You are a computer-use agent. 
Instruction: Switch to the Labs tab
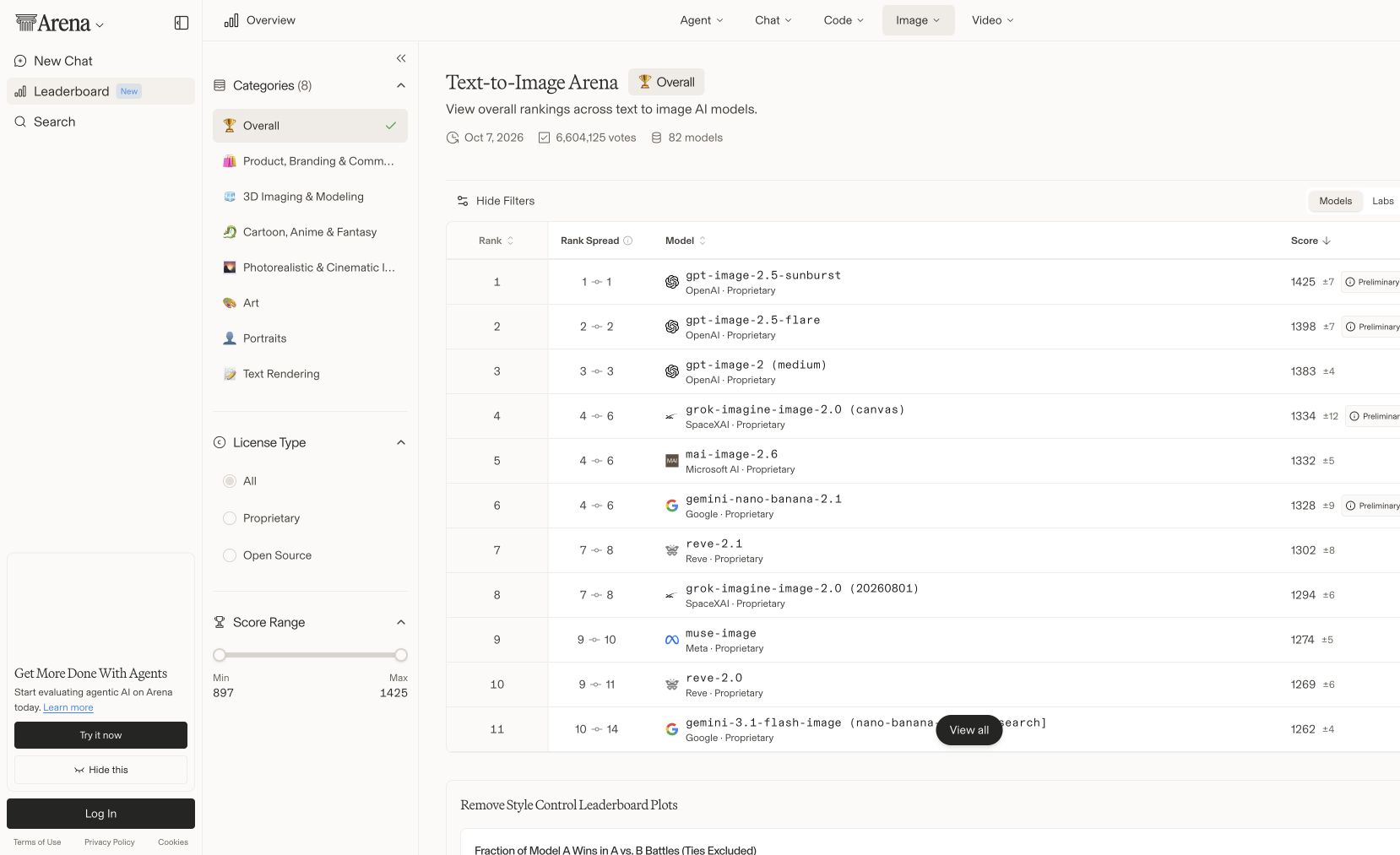1382,201
